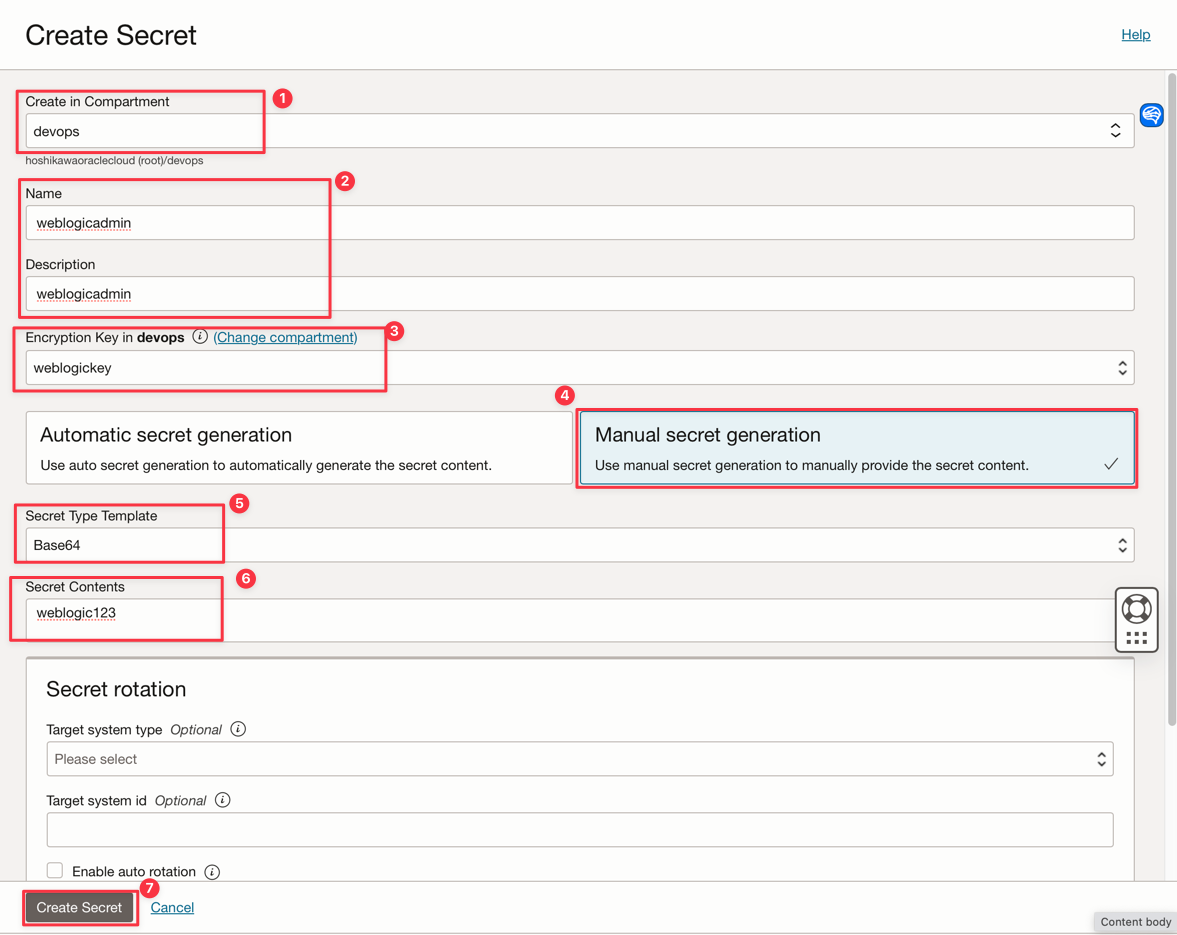The width and height of the screenshot is (1177, 935).
Task: Click info icon beside Target system id
Action: (x=223, y=800)
